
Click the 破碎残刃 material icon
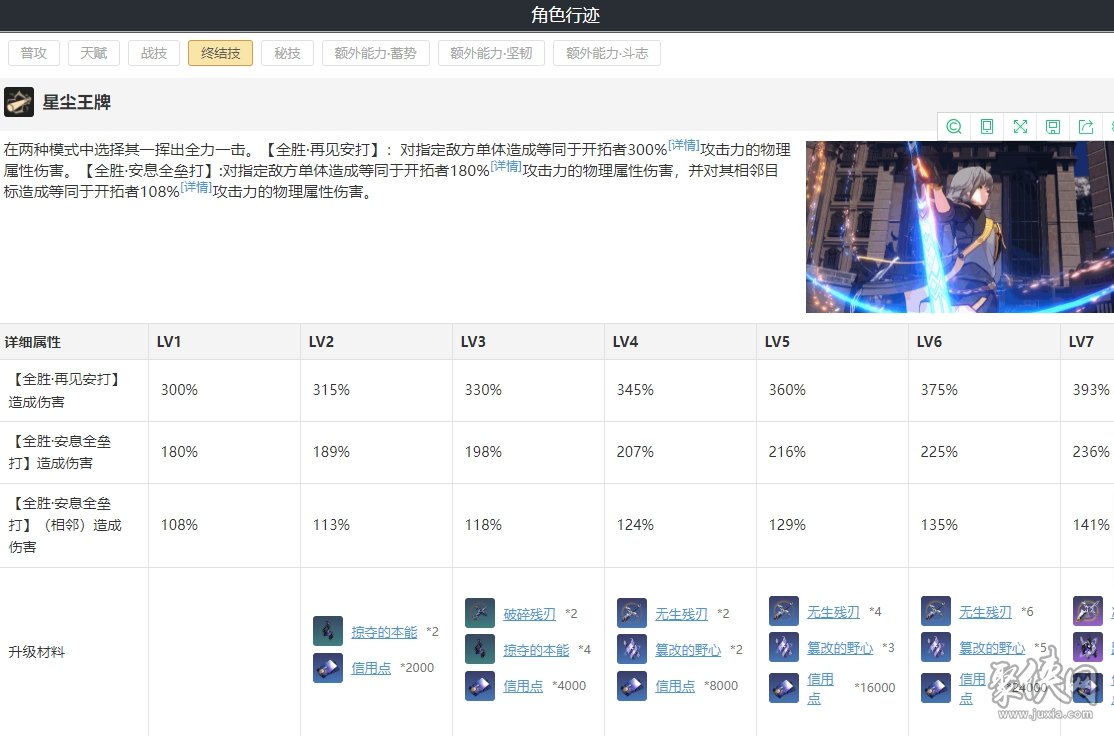click(x=480, y=612)
